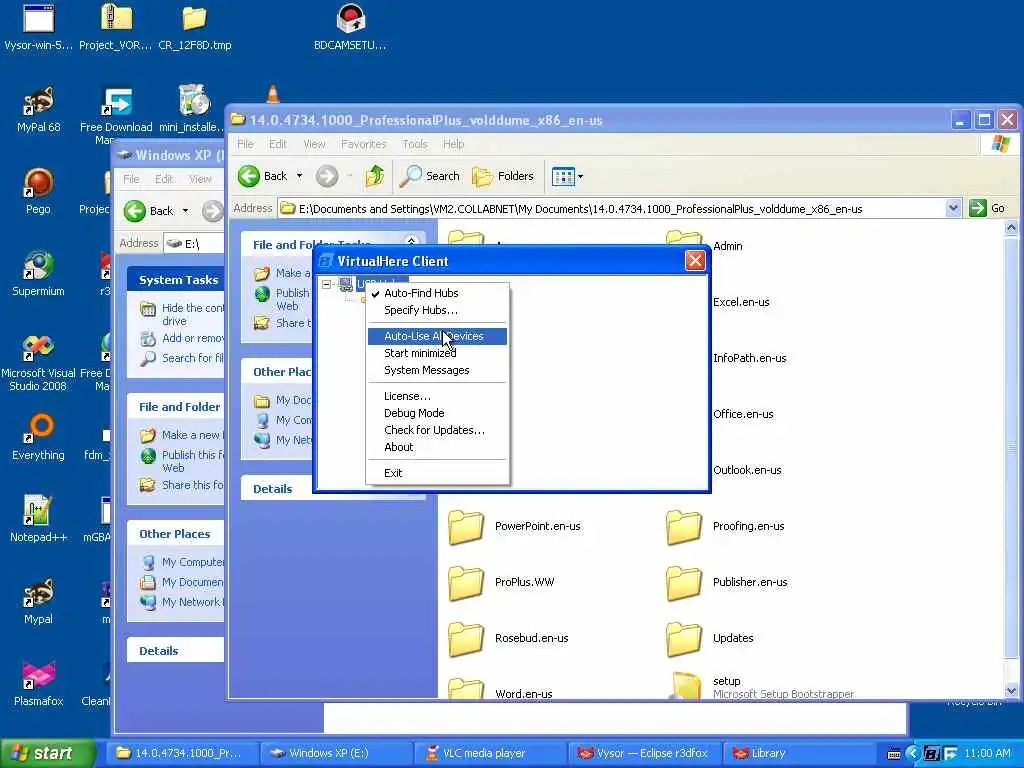Open Microsoft Visual Studio 2008 shortcut
The image size is (1024, 768).
(38, 362)
